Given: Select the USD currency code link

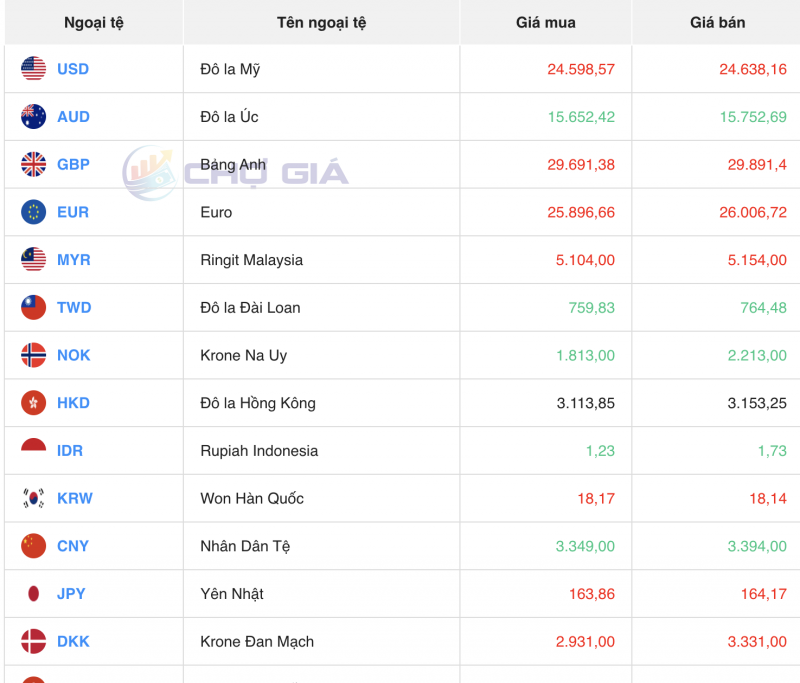Looking at the screenshot, I should 73,69.
